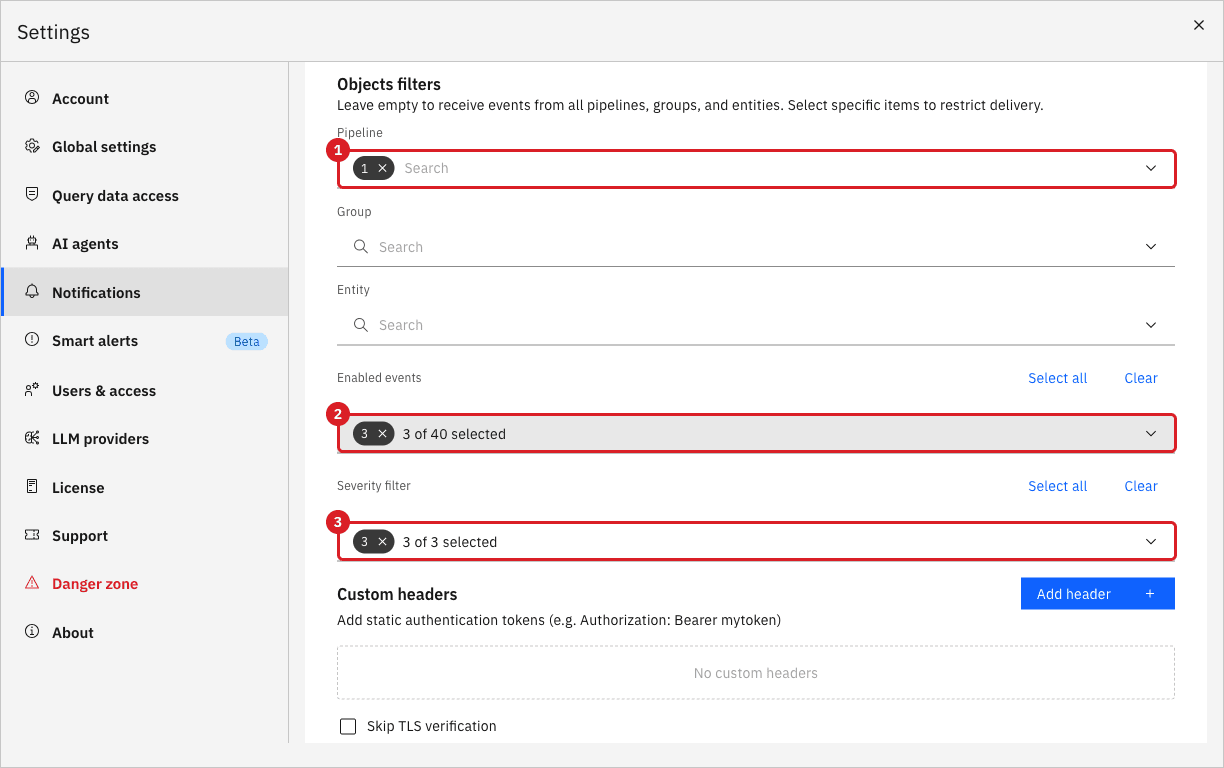
Task: Expand the Pipeline dropdown chevron
Action: [1151, 168]
